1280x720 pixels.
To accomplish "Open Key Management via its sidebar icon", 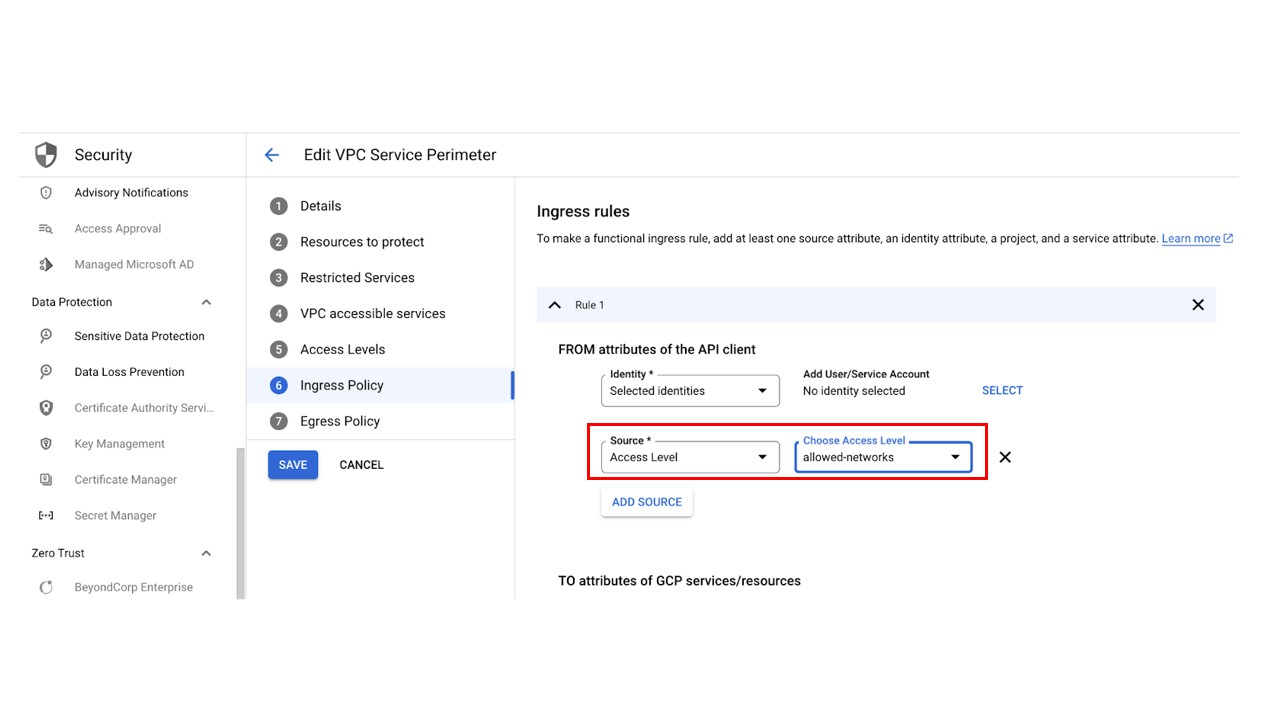I will pos(47,443).
